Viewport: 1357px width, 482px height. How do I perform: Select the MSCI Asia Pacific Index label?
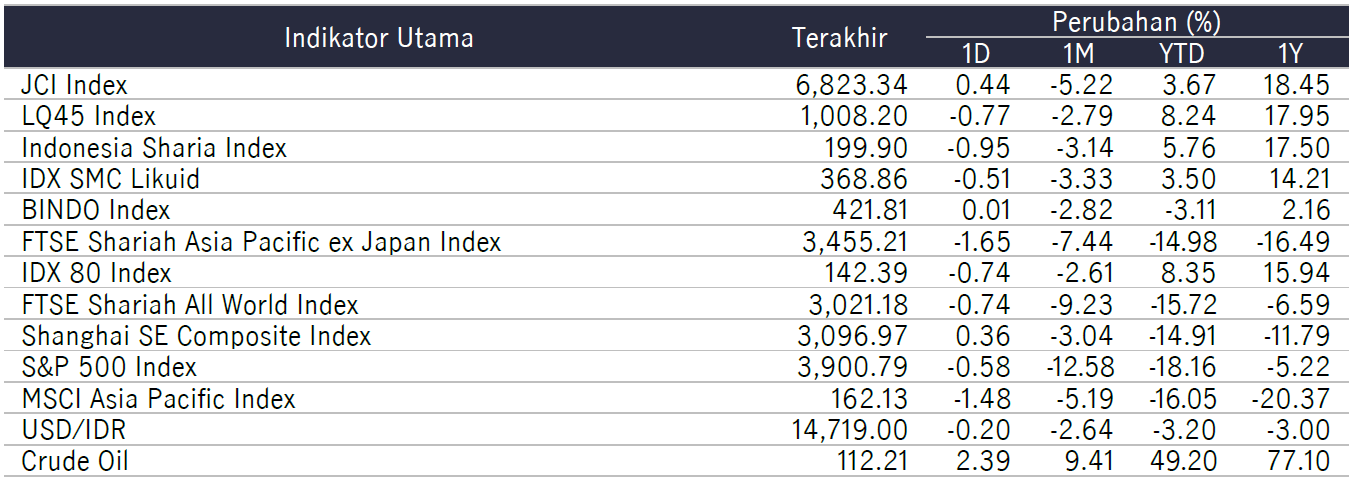[x=159, y=399]
